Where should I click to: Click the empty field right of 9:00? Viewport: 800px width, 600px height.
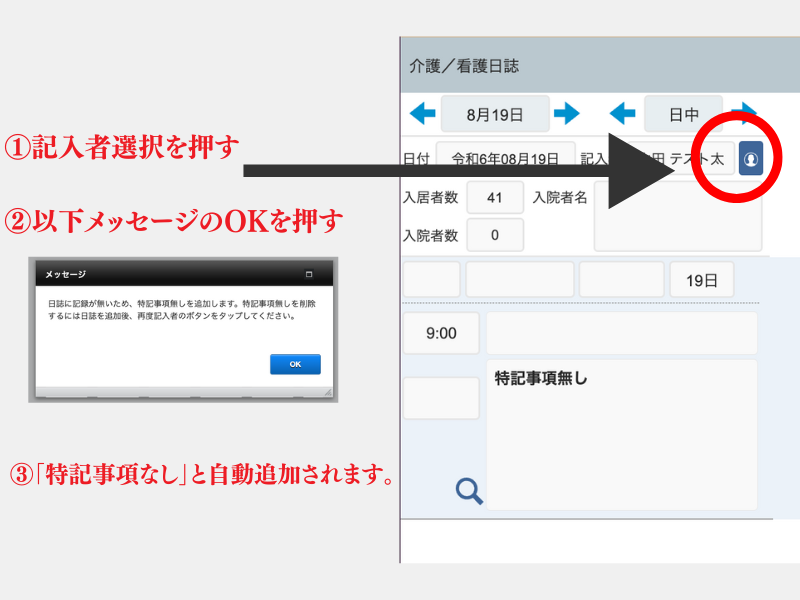621,333
